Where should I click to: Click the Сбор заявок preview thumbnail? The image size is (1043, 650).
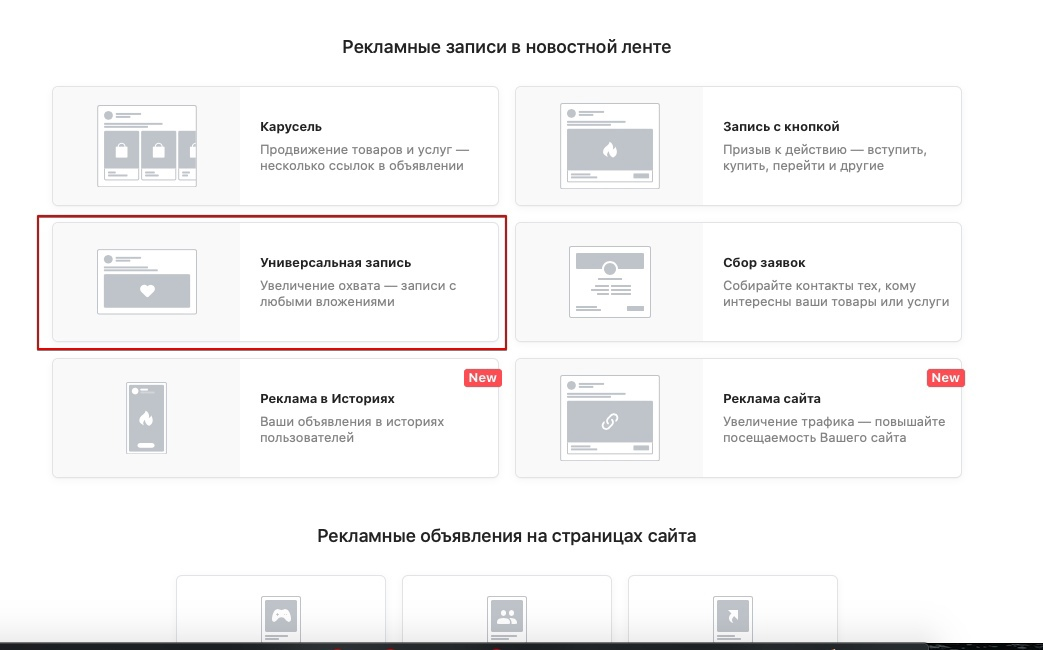(609, 281)
